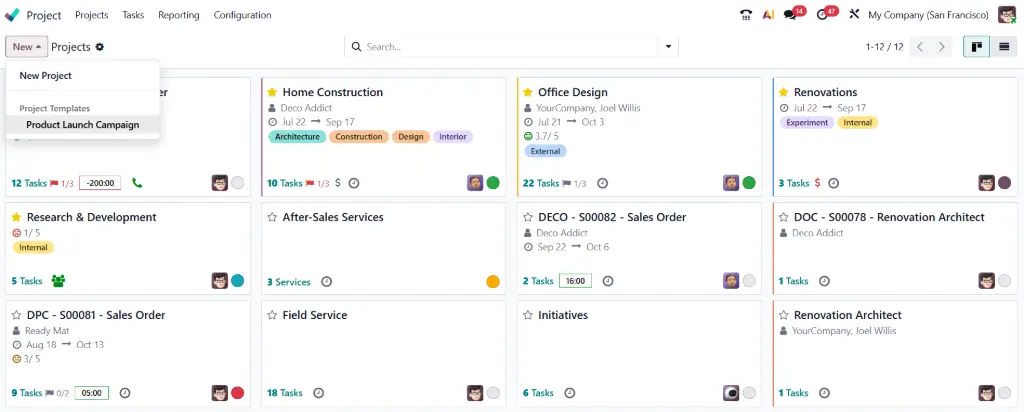The image size is (1024, 412).
Task: Switch to List view
Action: pos(1004,47)
